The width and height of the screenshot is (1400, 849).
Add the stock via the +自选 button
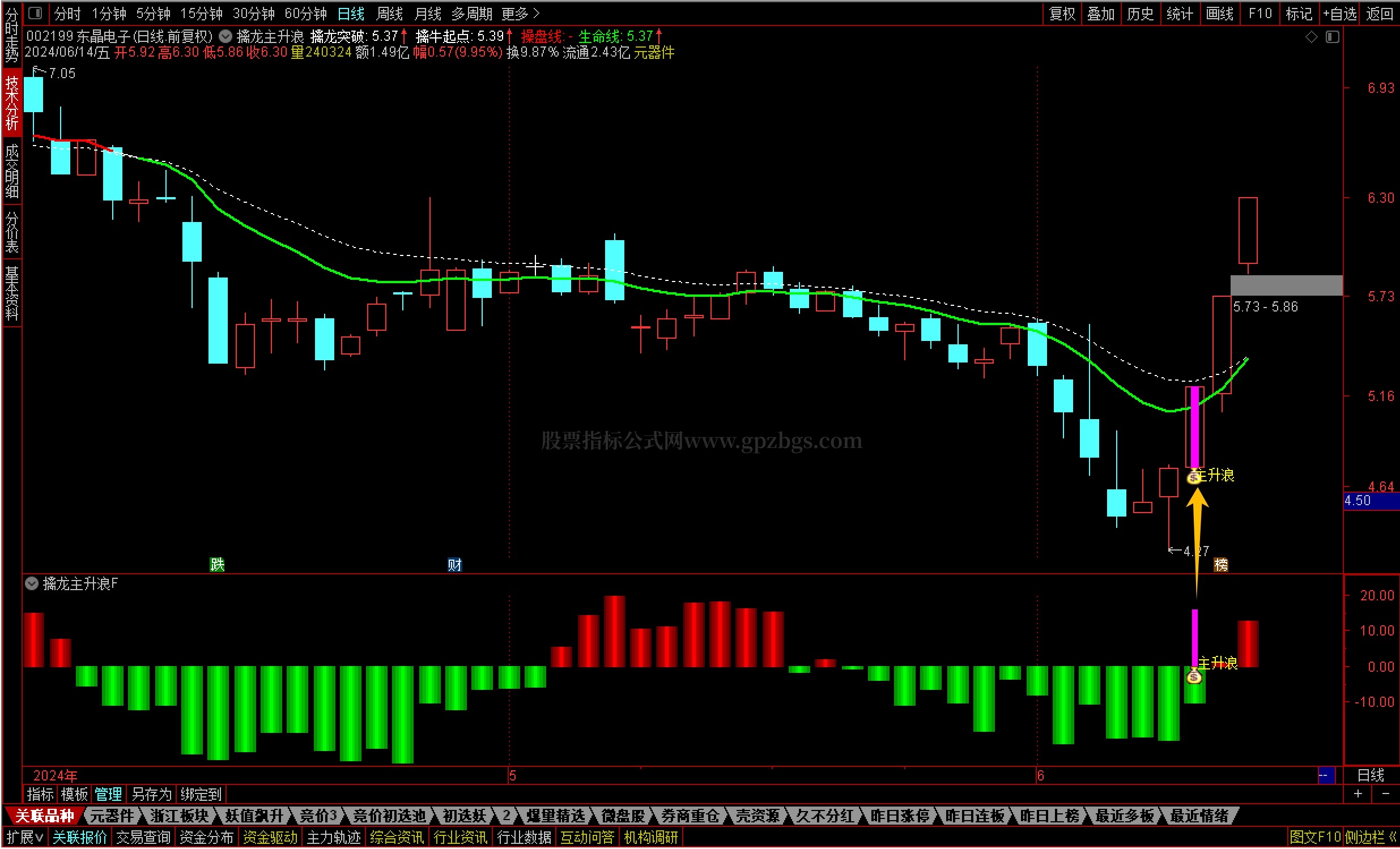coord(1339,13)
